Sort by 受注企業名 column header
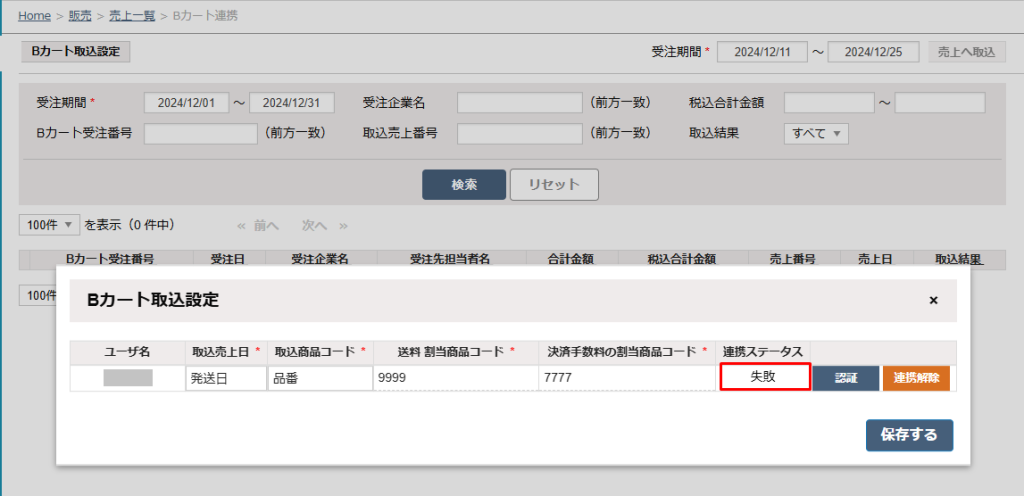 320,258
